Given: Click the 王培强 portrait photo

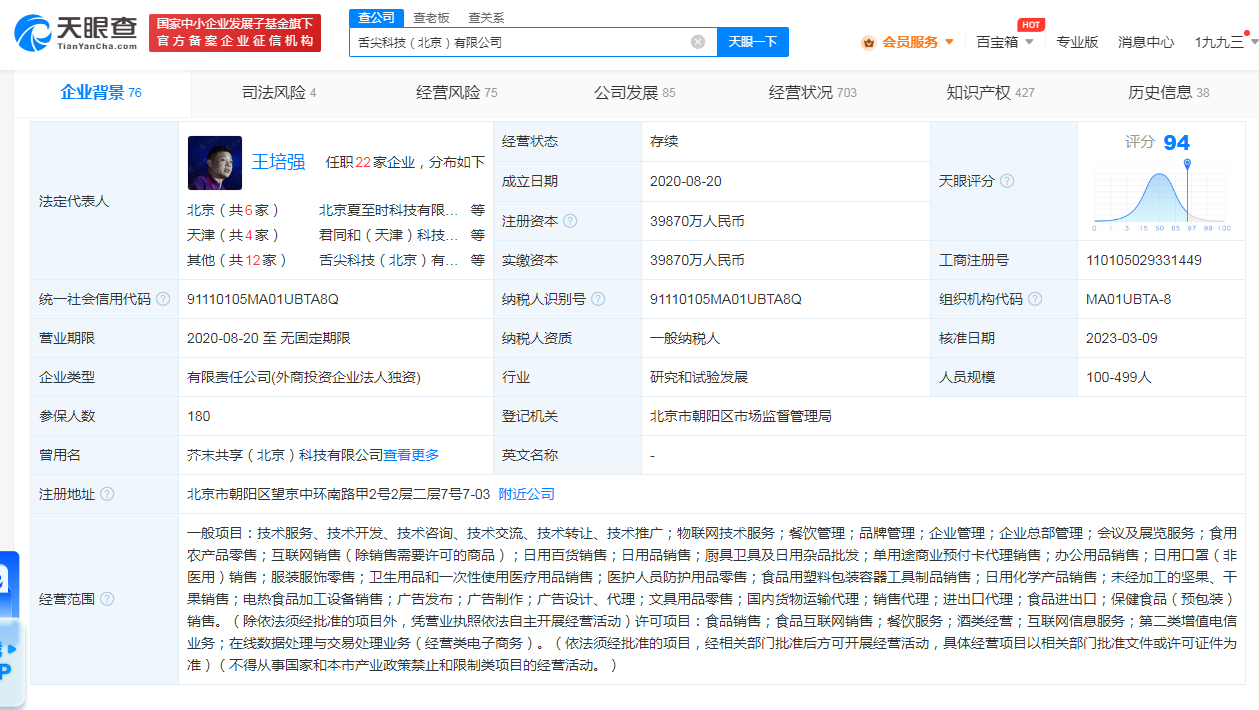Looking at the screenshot, I should click(215, 163).
